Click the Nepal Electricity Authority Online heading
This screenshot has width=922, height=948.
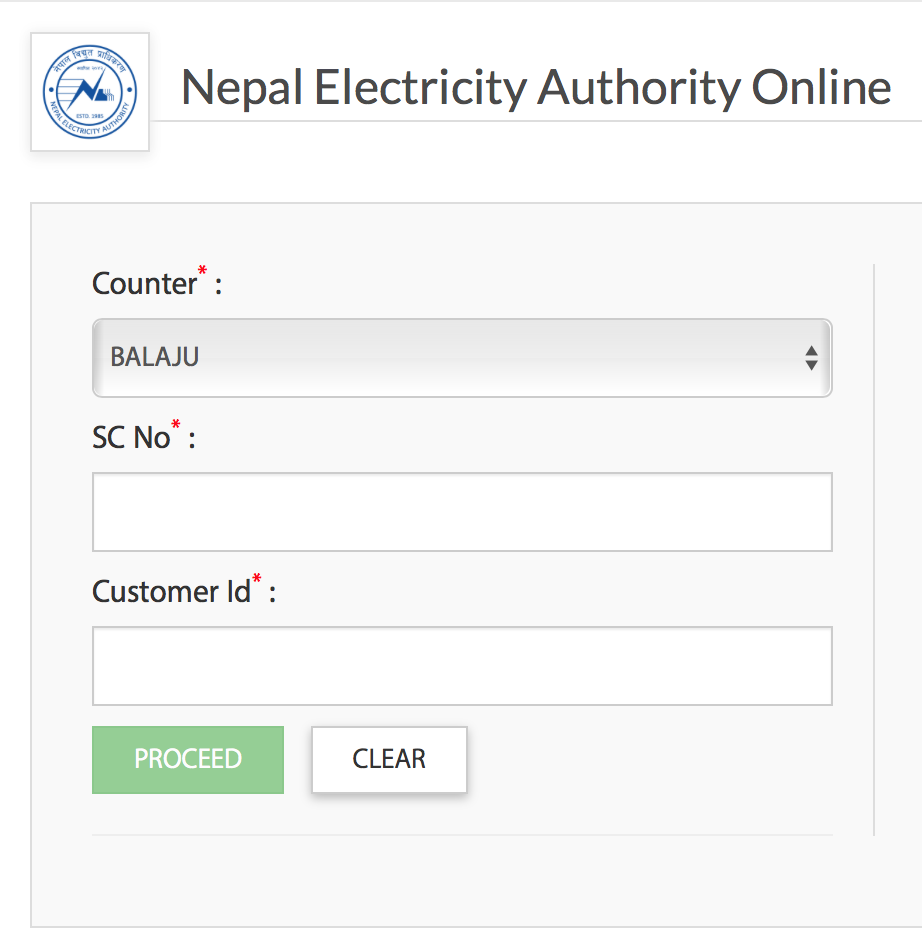tap(536, 88)
